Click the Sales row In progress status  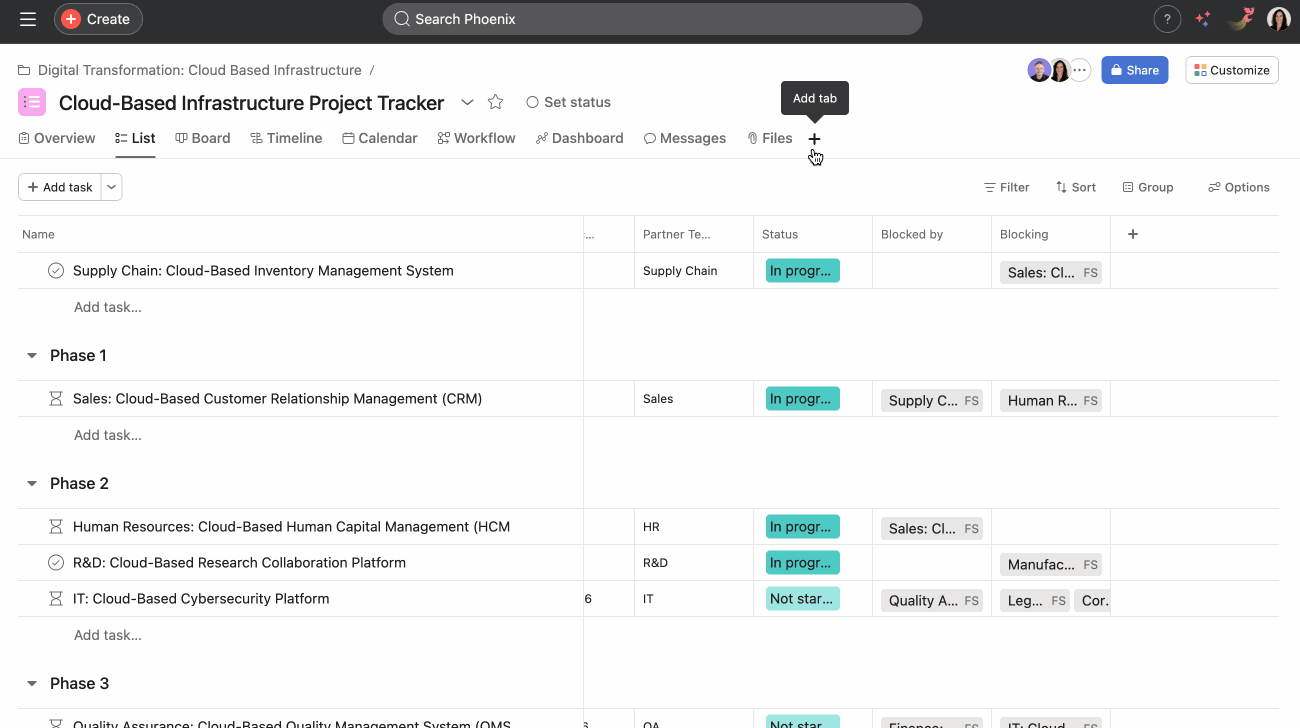point(801,399)
